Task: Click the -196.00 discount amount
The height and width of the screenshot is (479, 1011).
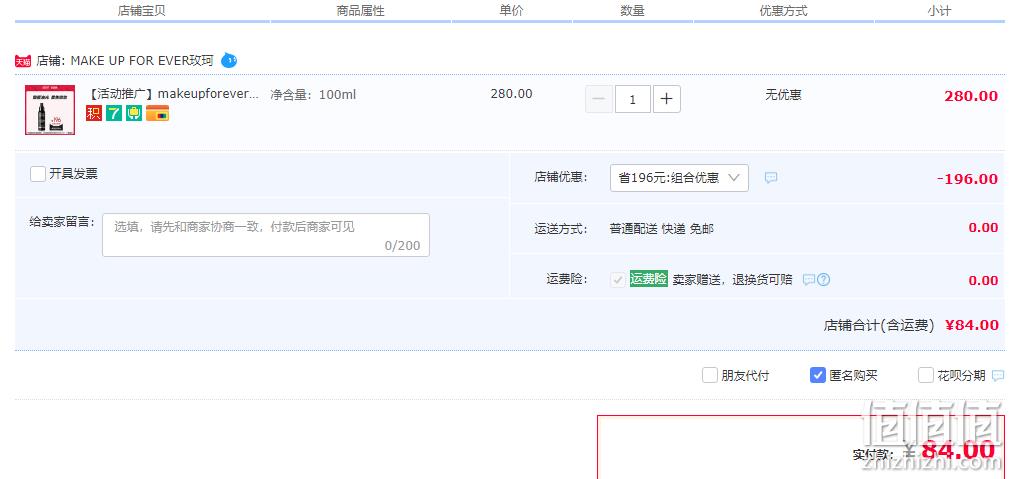Action: pos(967,179)
